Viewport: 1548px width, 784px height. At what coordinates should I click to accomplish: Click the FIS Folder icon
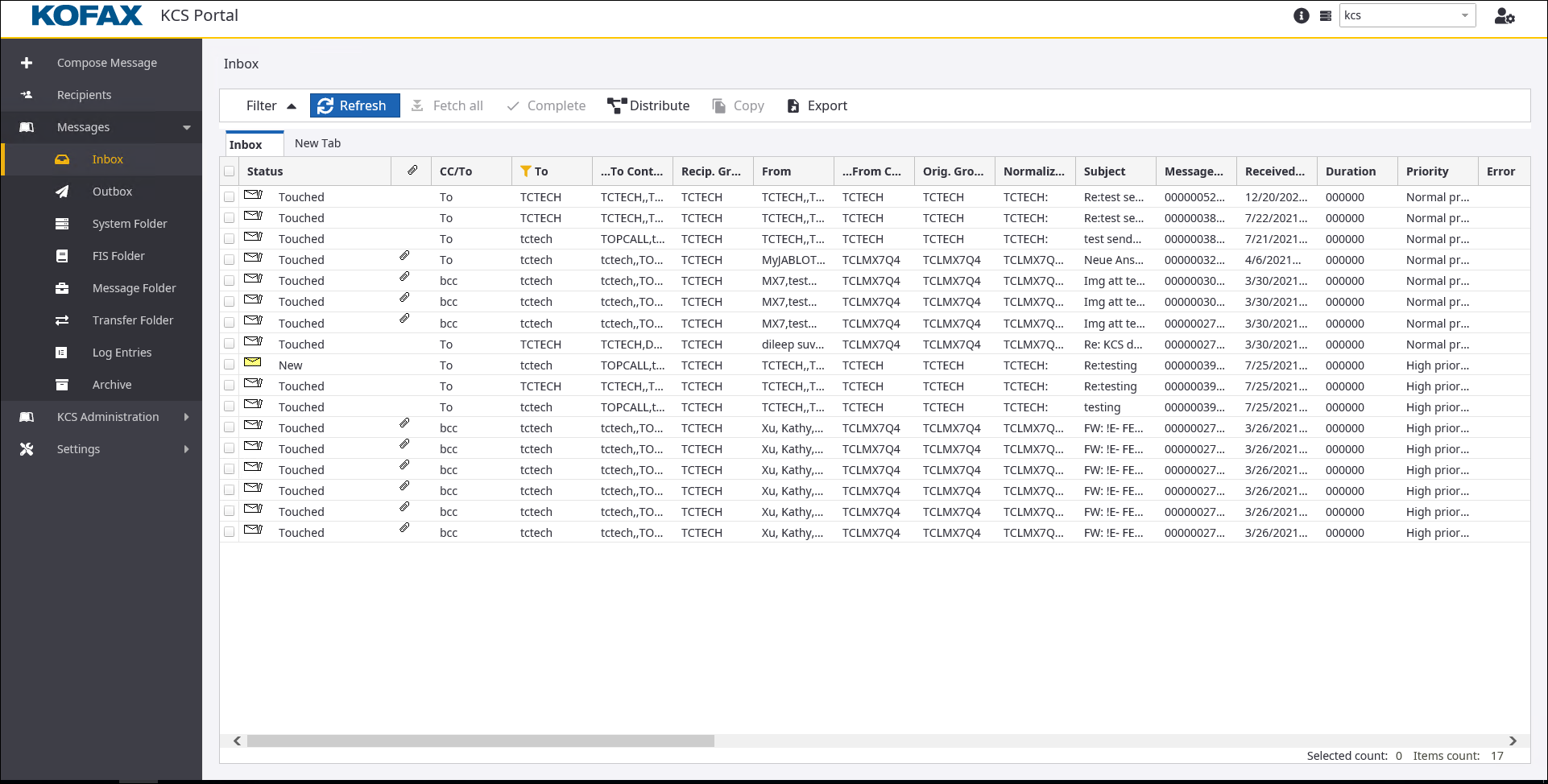coord(62,256)
